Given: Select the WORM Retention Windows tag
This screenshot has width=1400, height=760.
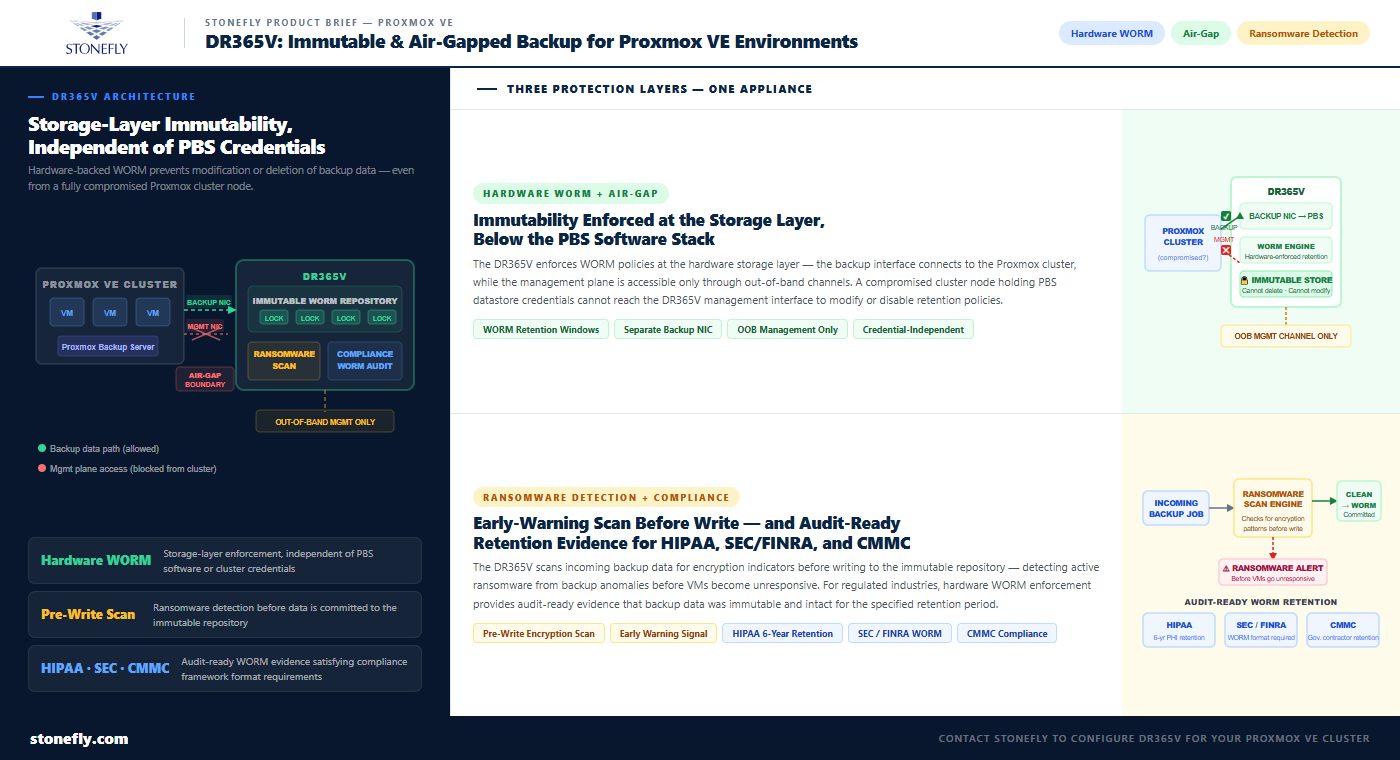Looking at the screenshot, I should (541, 329).
